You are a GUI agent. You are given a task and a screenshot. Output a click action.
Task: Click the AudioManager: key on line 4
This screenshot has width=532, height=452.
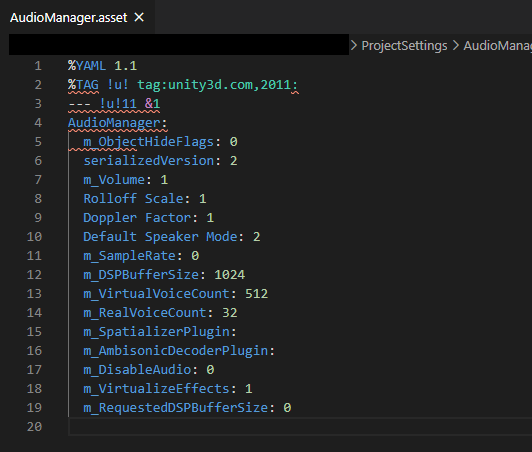click(117, 123)
